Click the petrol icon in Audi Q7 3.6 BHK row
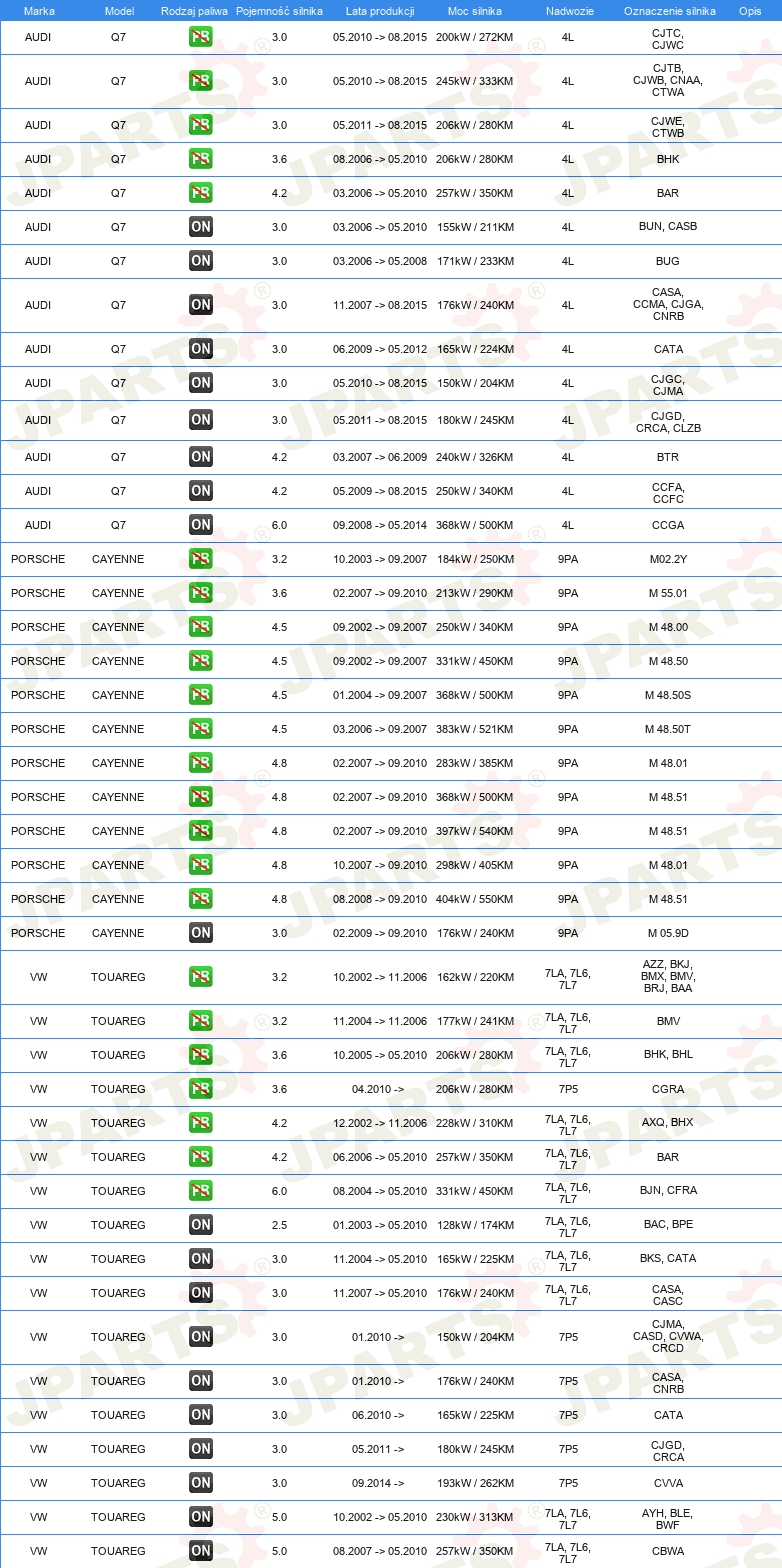This screenshot has width=782, height=1568. [201, 159]
